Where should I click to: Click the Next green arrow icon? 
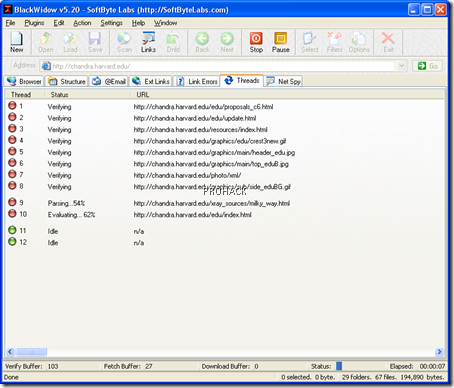[227, 38]
